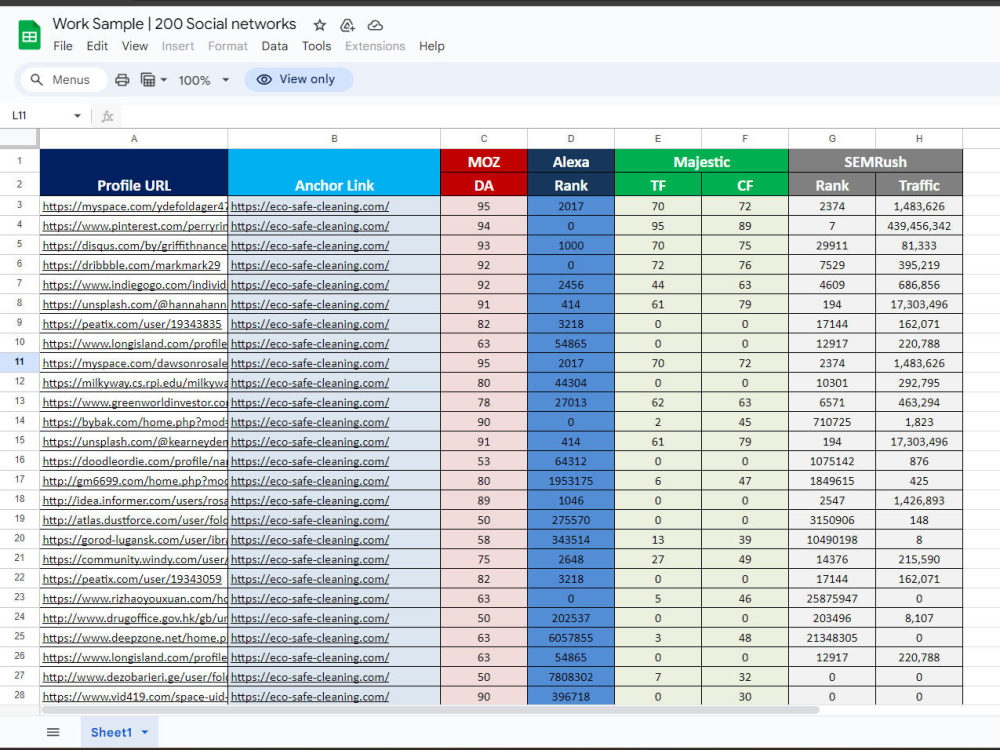Click the TF sub-header cell
1000x750 pixels.
click(658, 185)
